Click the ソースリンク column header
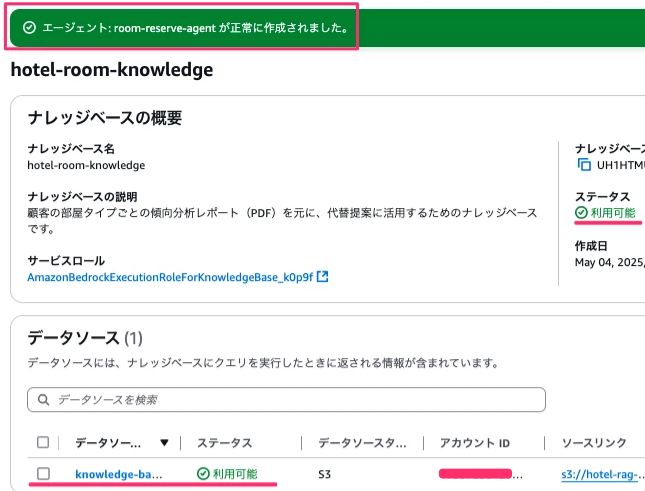This screenshot has width=645, height=491. [594, 443]
